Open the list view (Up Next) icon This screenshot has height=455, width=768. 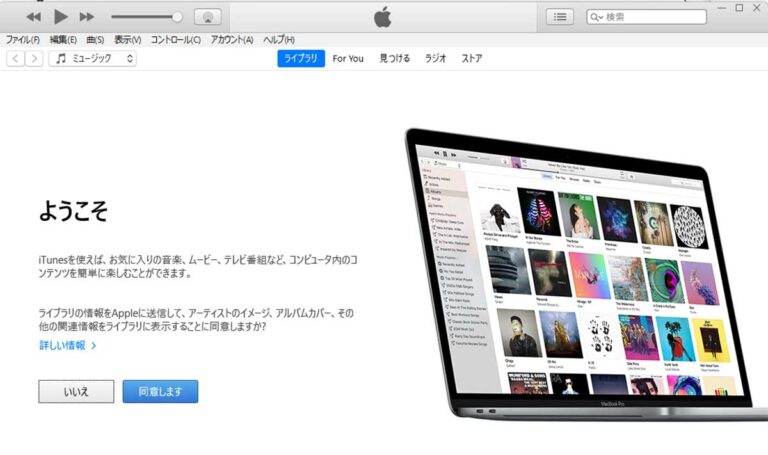[560, 17]
